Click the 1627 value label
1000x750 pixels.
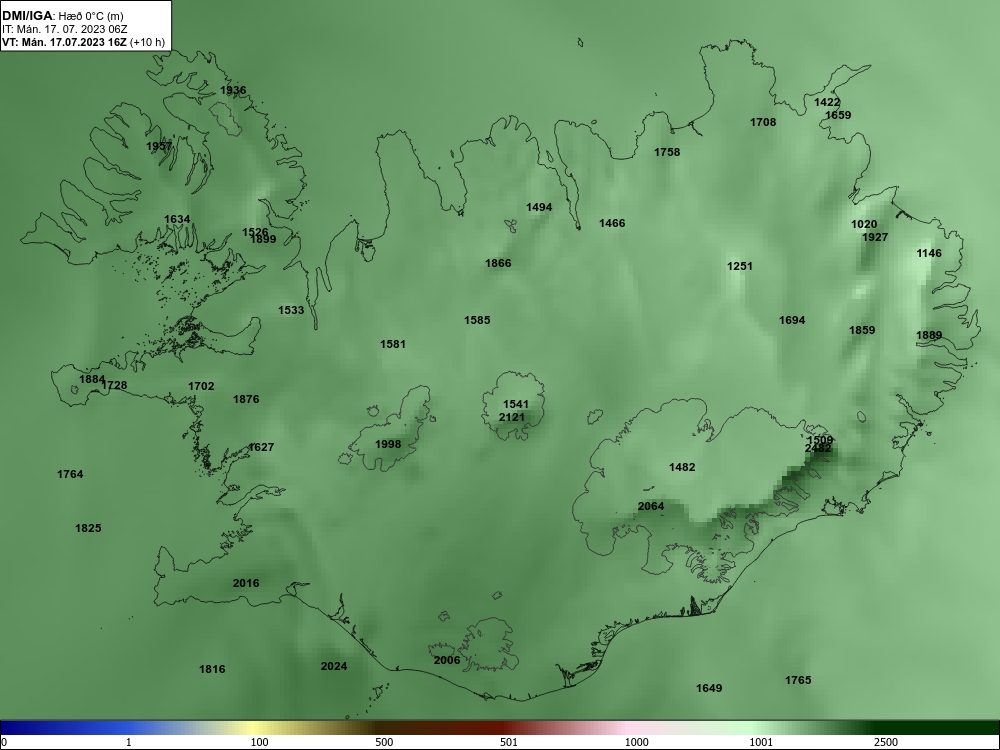pyautogui.click(x=261, y=447)
